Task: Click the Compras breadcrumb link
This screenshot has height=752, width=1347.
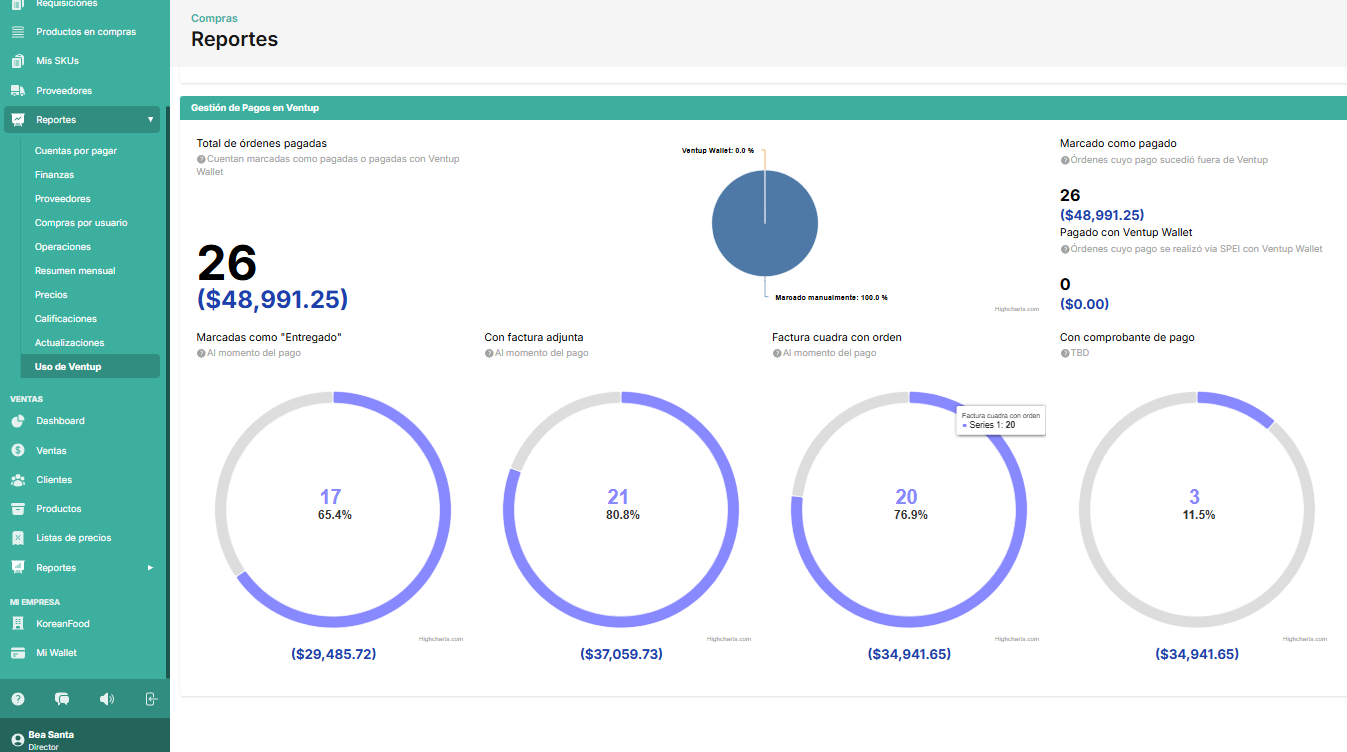Action: tap(214, 18)
